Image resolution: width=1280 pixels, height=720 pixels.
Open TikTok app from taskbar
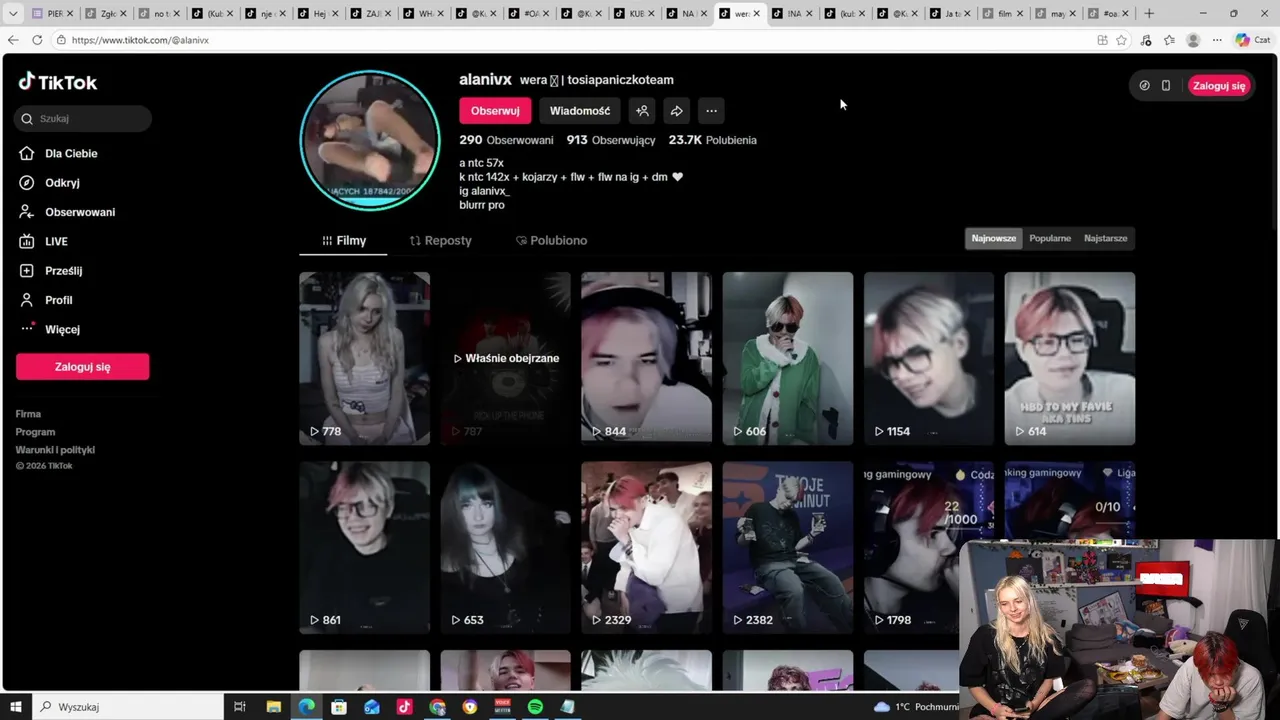click(404, 707)
